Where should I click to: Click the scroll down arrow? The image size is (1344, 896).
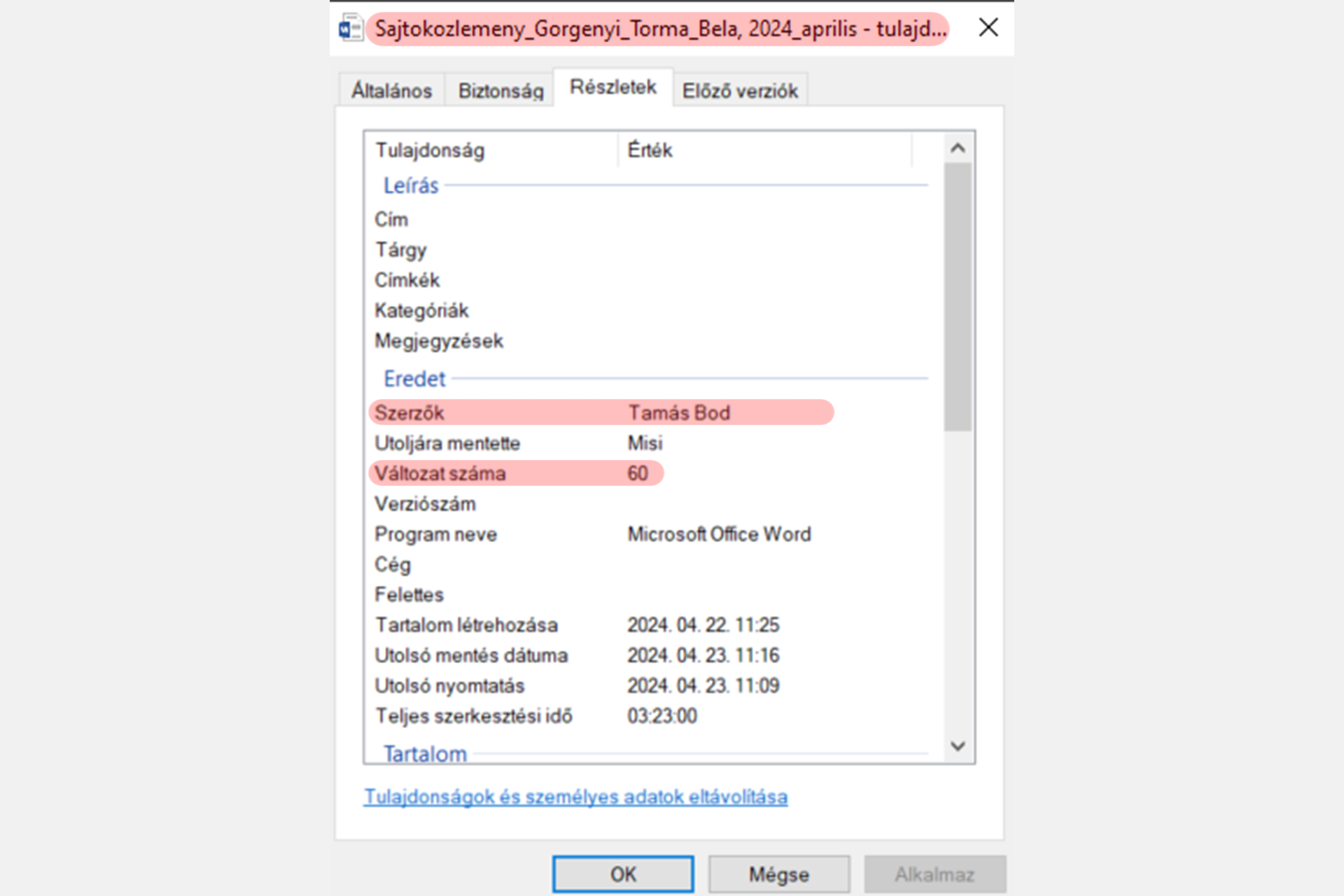958,746
